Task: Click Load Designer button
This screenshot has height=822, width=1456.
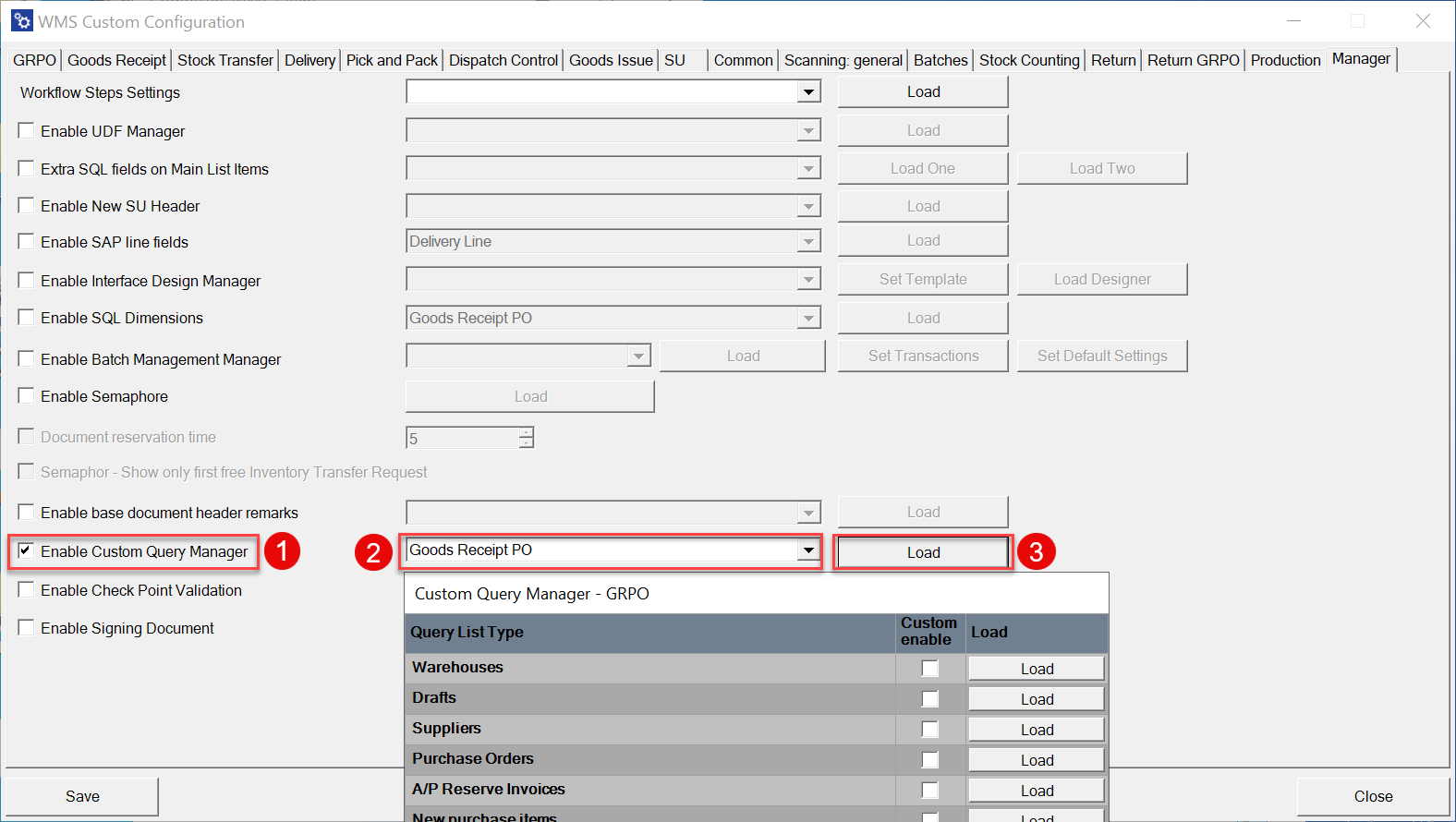Action: pos(1102,279)
